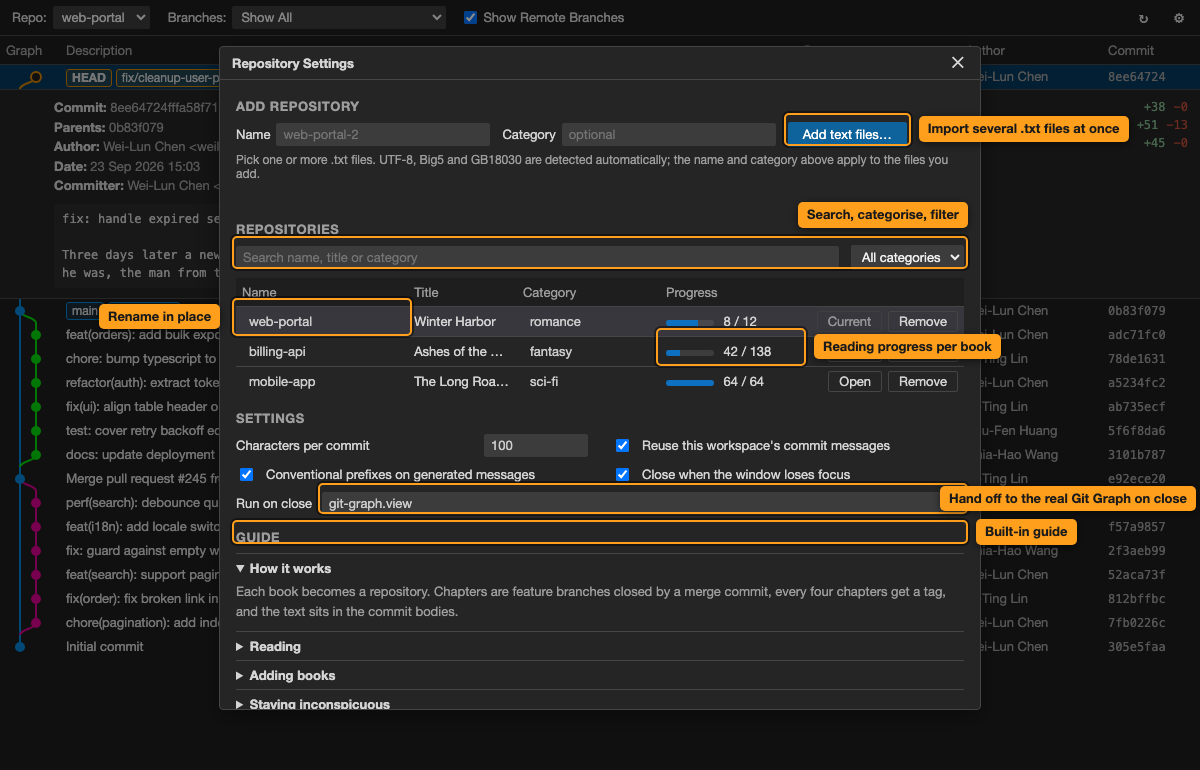
Task: Click commit hash f57a9857
Action: coord(1137,527)
